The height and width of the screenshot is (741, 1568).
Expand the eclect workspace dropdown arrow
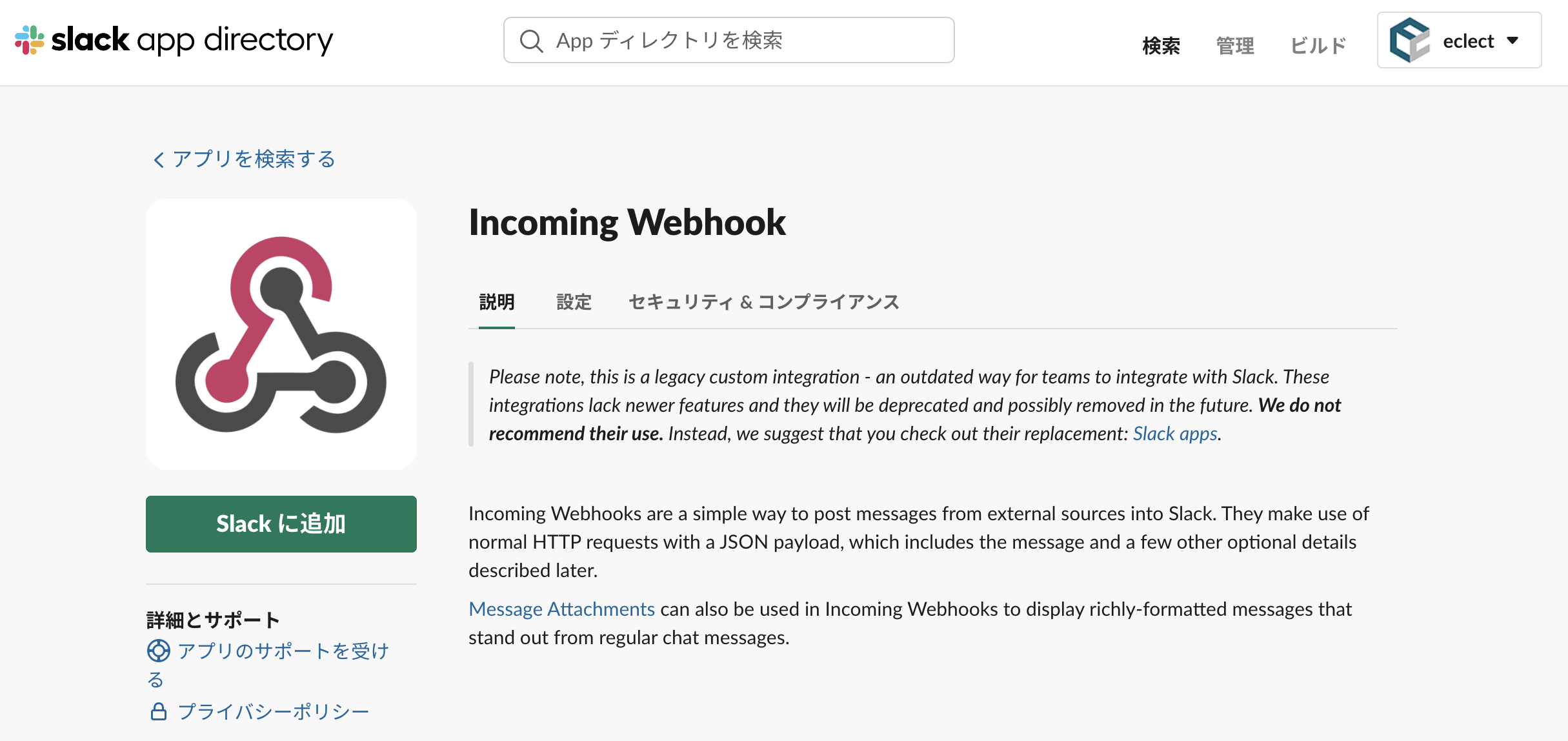click(x=1513, y=41)
